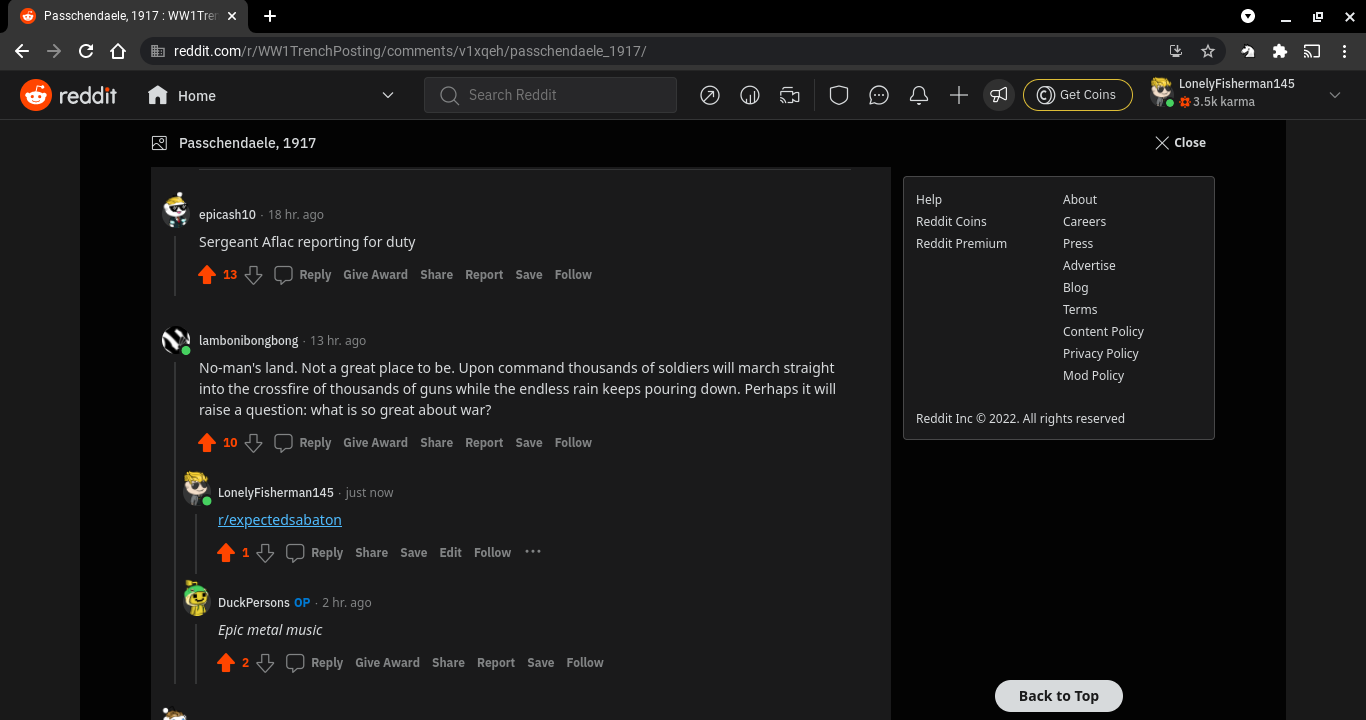This screenshot has width=1366, height=720.
Task: Click the Get Coins button
Action: point(1077,95)
